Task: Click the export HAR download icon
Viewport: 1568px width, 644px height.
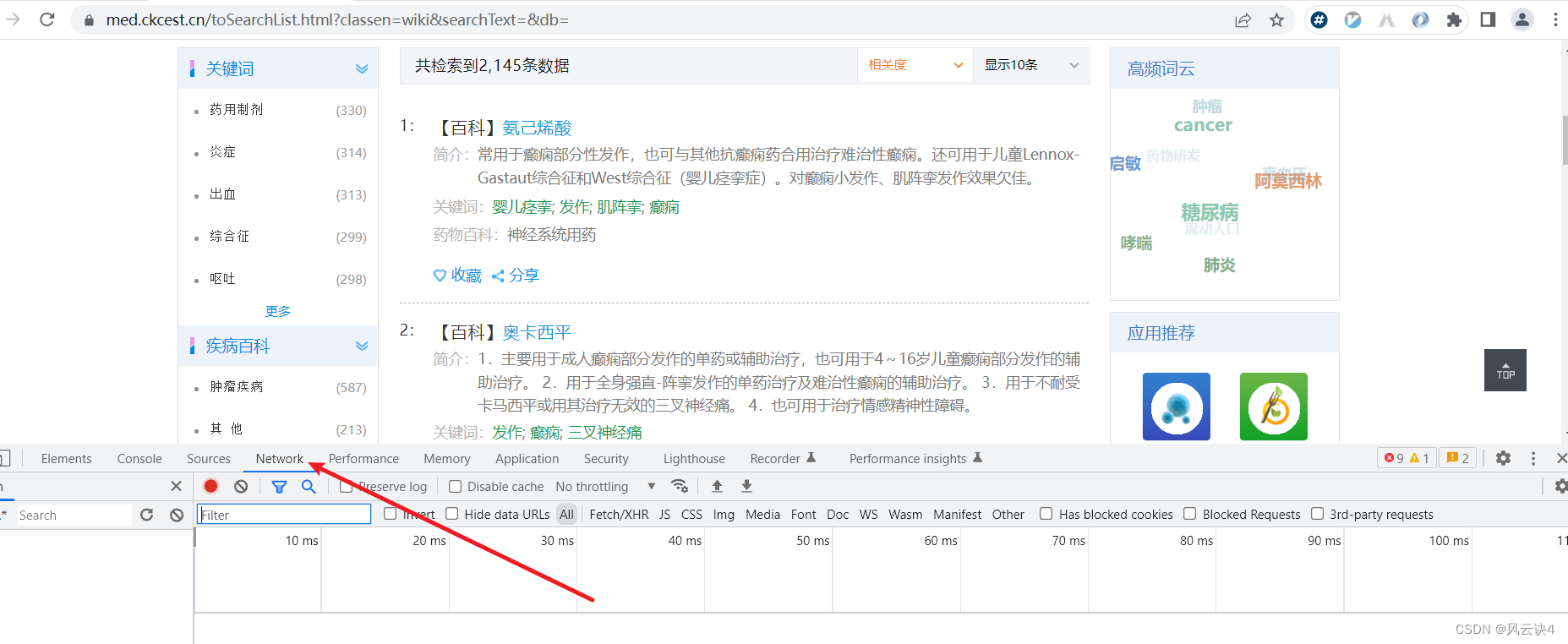Action: pyautogui.click(x=746, y=486)
